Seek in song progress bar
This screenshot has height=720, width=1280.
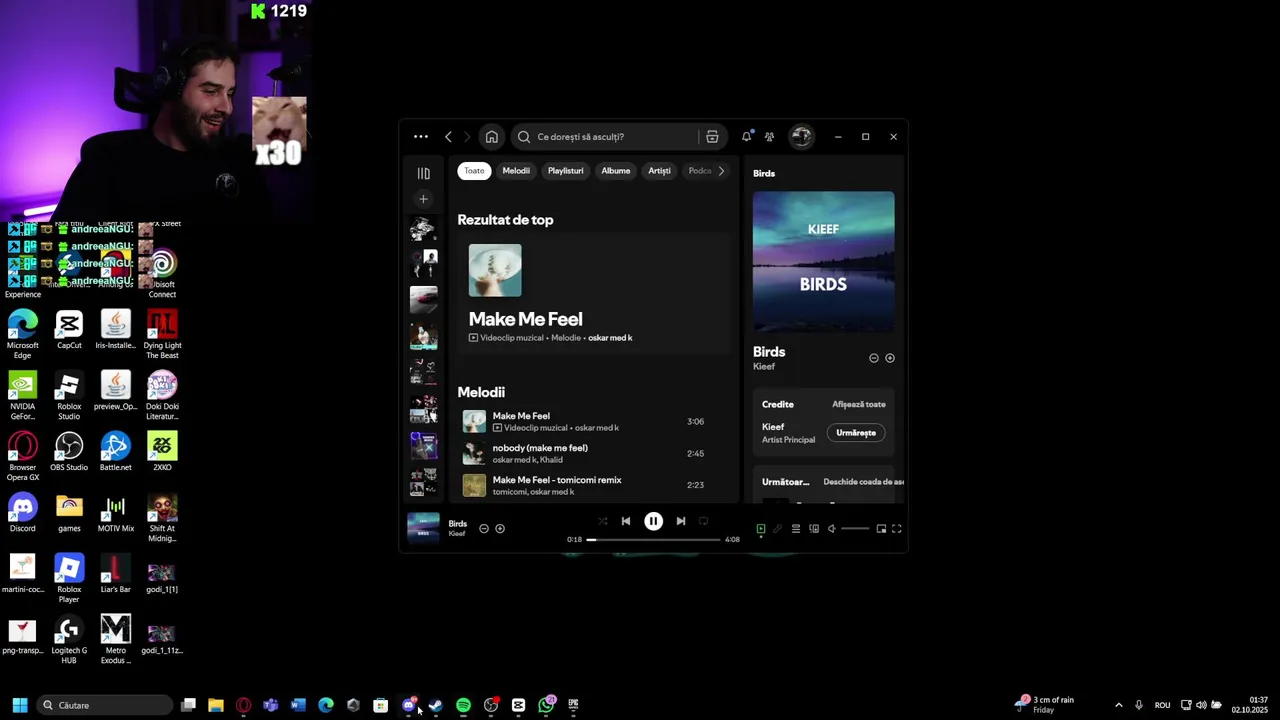[653, 540]
